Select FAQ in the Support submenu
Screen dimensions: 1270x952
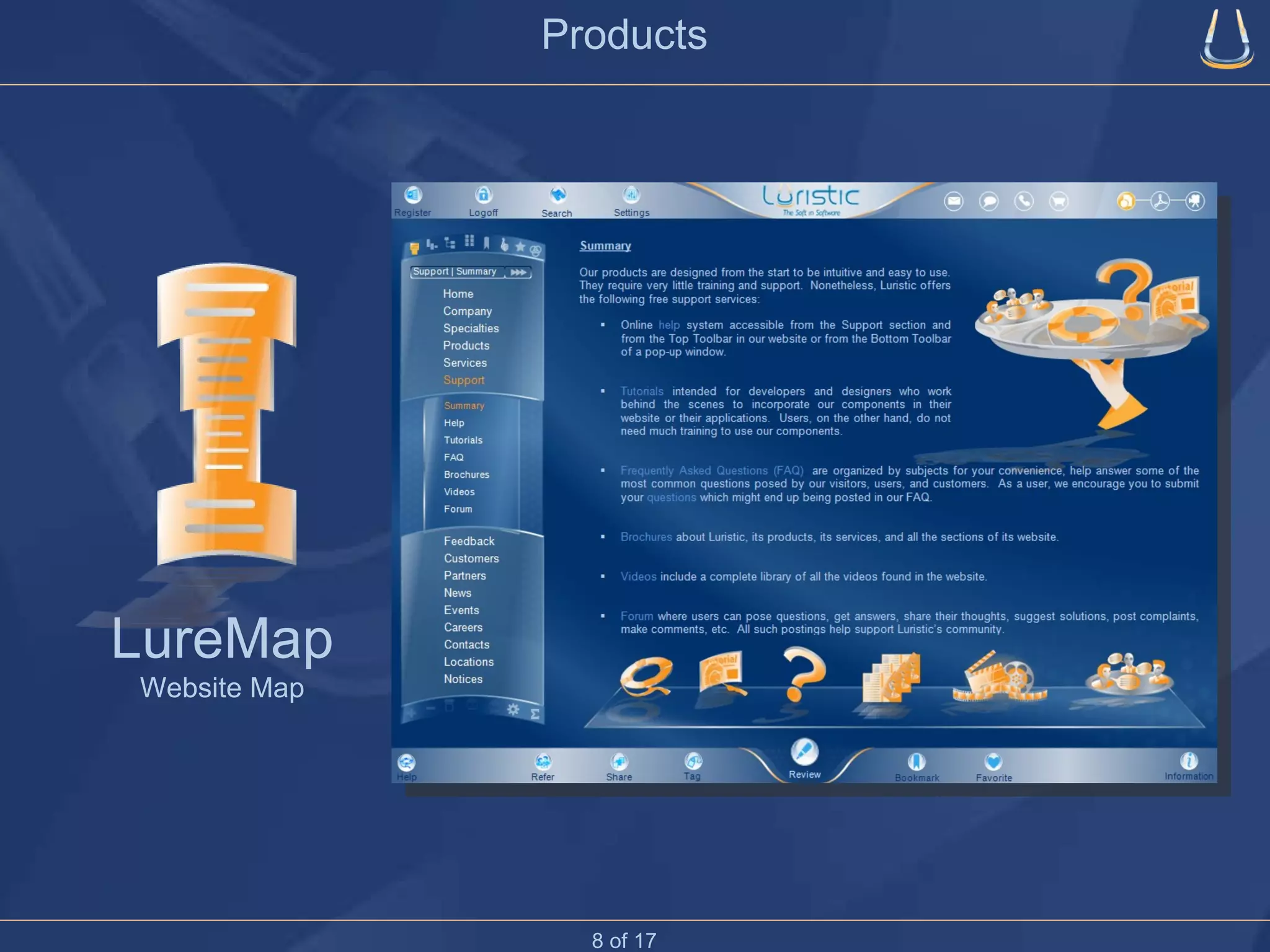(454, 457)
